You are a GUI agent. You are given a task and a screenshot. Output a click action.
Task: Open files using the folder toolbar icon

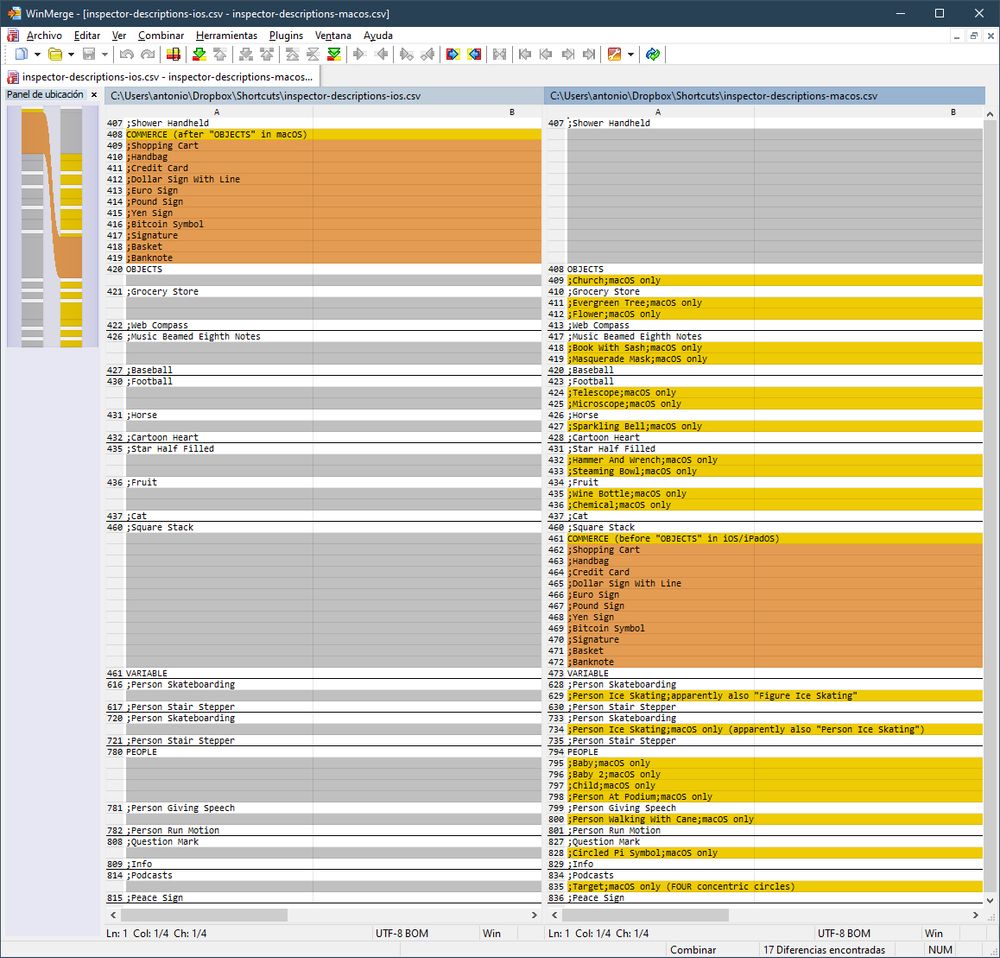58,54
